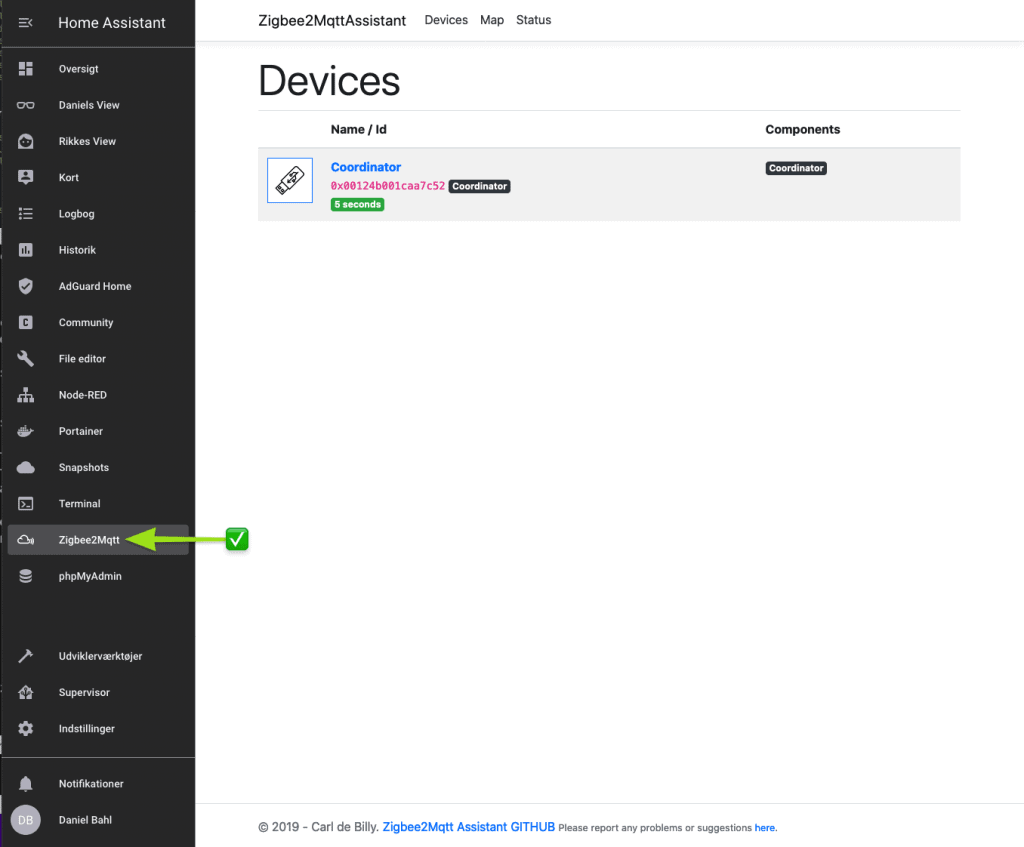Click the Logbog list icon
Screen dimensions: 1024x847
(x=25, y=214)
